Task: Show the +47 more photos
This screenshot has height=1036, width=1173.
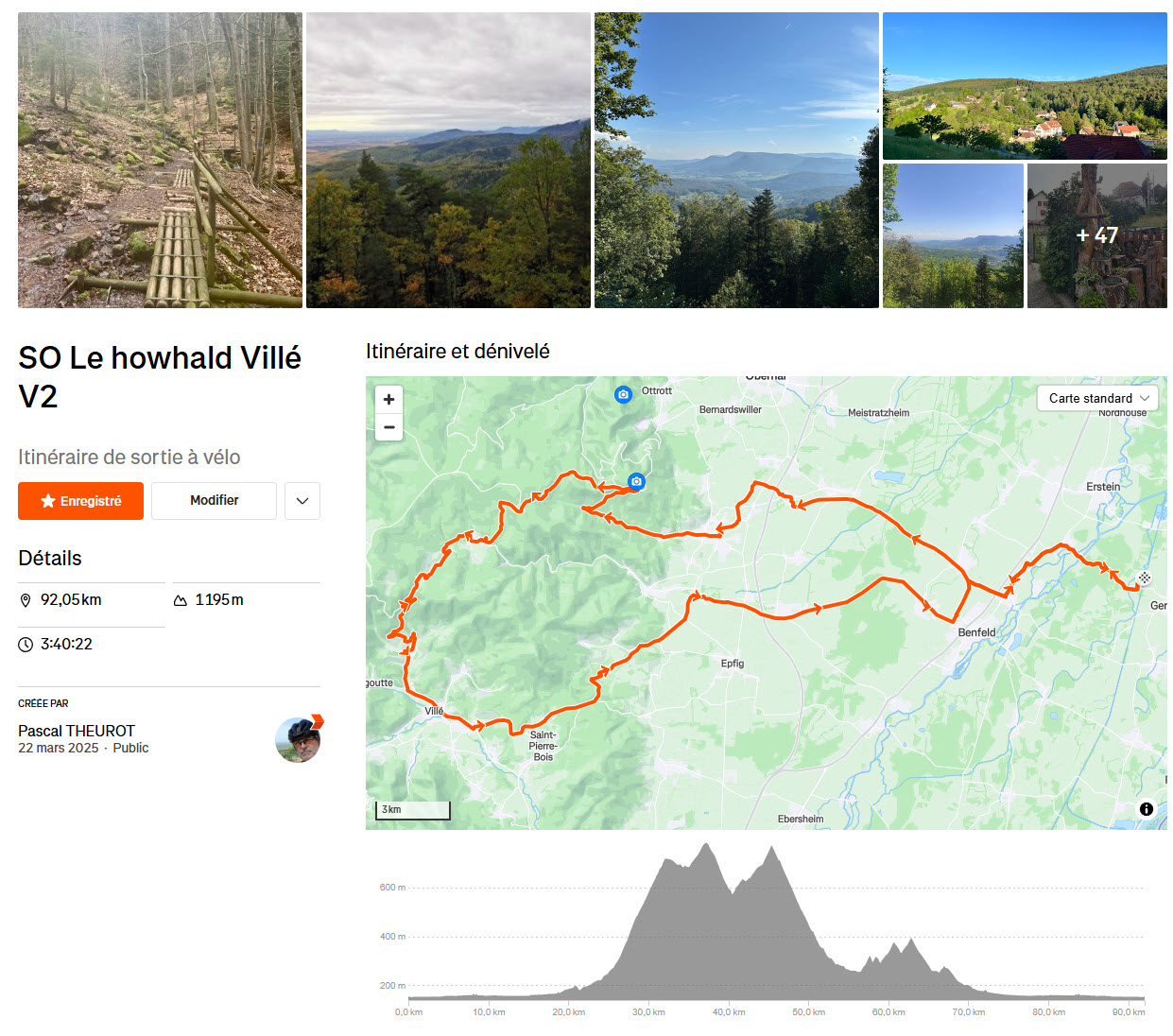Action: point(1097,235)
